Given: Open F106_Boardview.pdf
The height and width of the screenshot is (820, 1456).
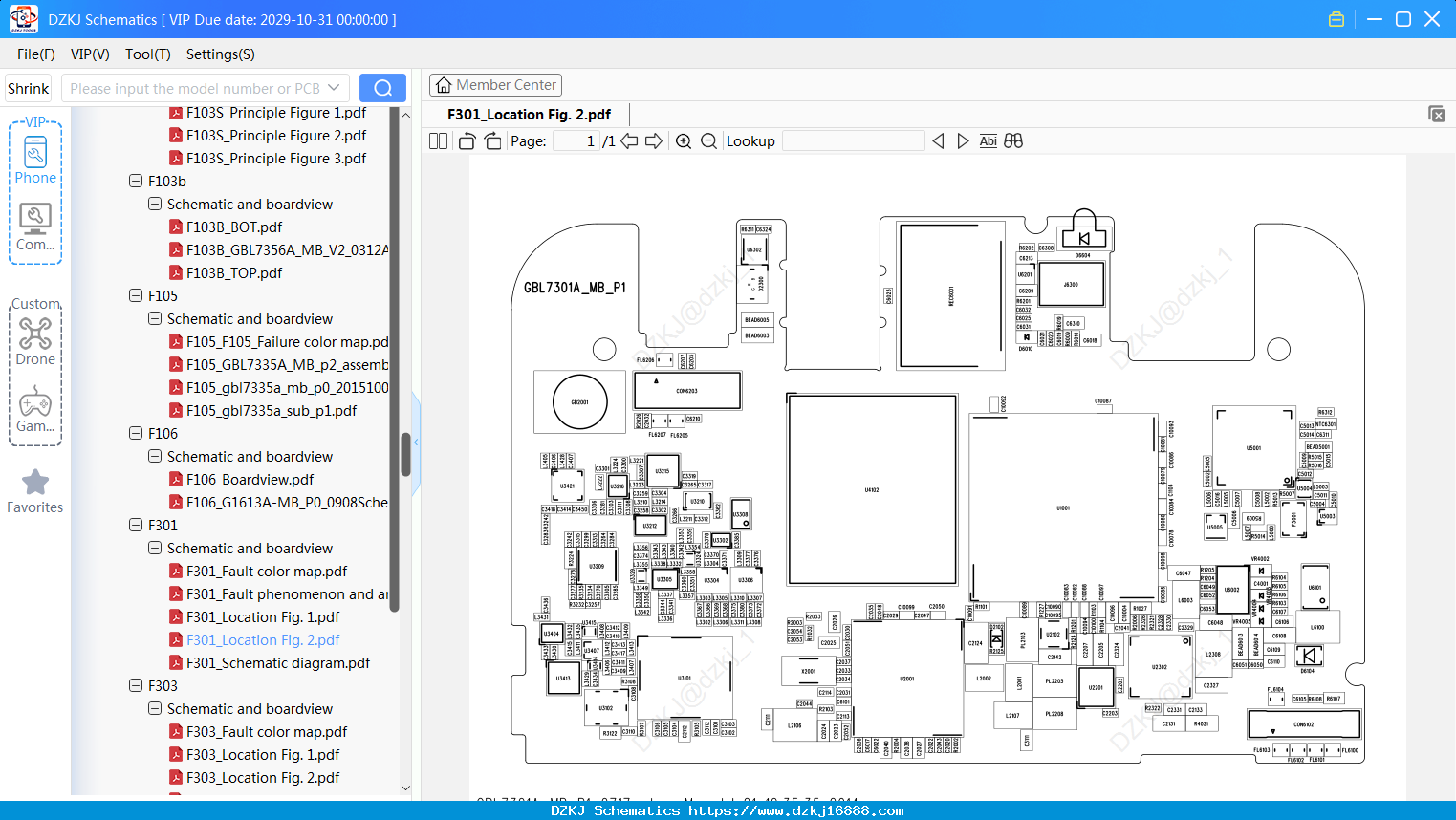Looking at the screenshot, I should (250, 480).
